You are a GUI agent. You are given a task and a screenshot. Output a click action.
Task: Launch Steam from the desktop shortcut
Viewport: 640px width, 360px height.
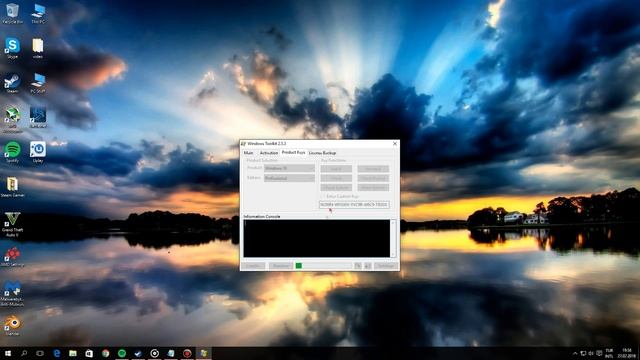point(12,83)
